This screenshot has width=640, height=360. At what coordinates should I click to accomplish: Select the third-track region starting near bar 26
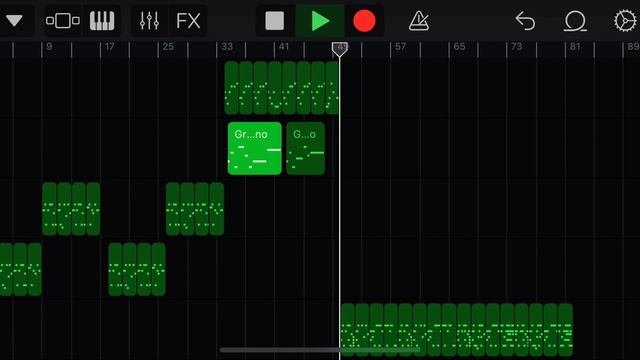pyautogui.click(x=195, y=209)
